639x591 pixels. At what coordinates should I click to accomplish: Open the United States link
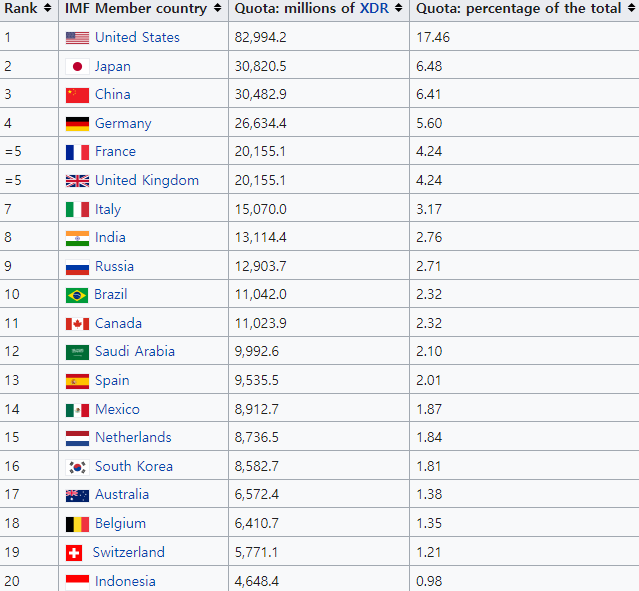pos(137,37)
